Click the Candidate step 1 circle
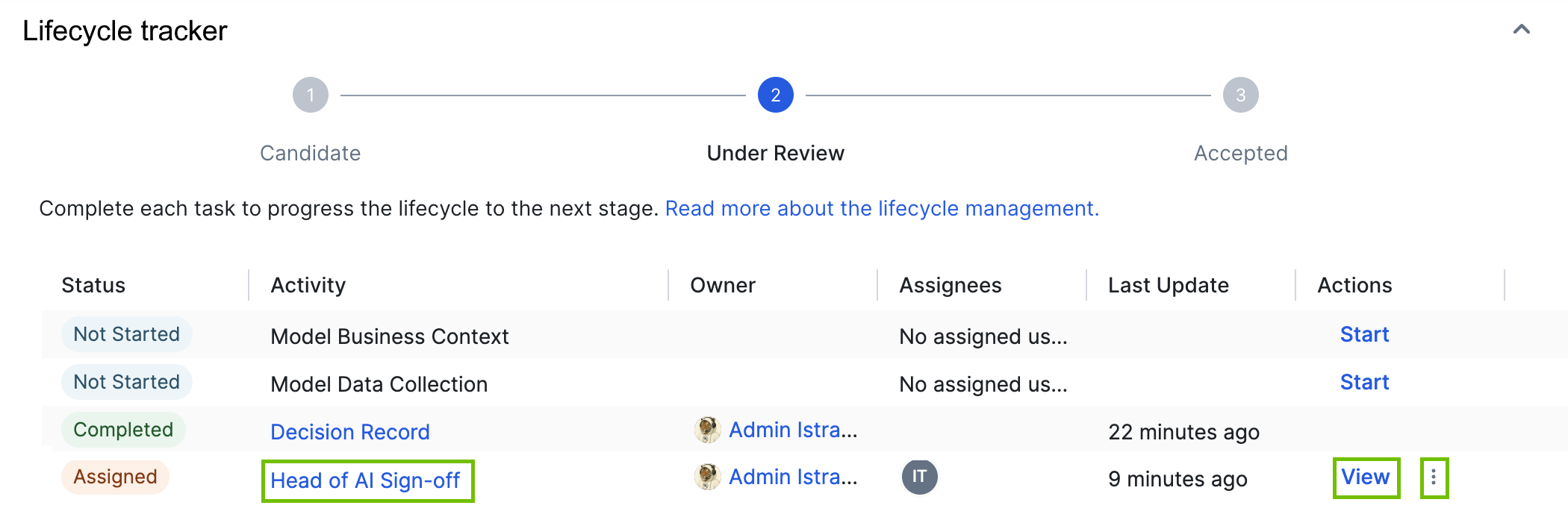This screenshot has width=1568, height=517. (x=311, y=95)
